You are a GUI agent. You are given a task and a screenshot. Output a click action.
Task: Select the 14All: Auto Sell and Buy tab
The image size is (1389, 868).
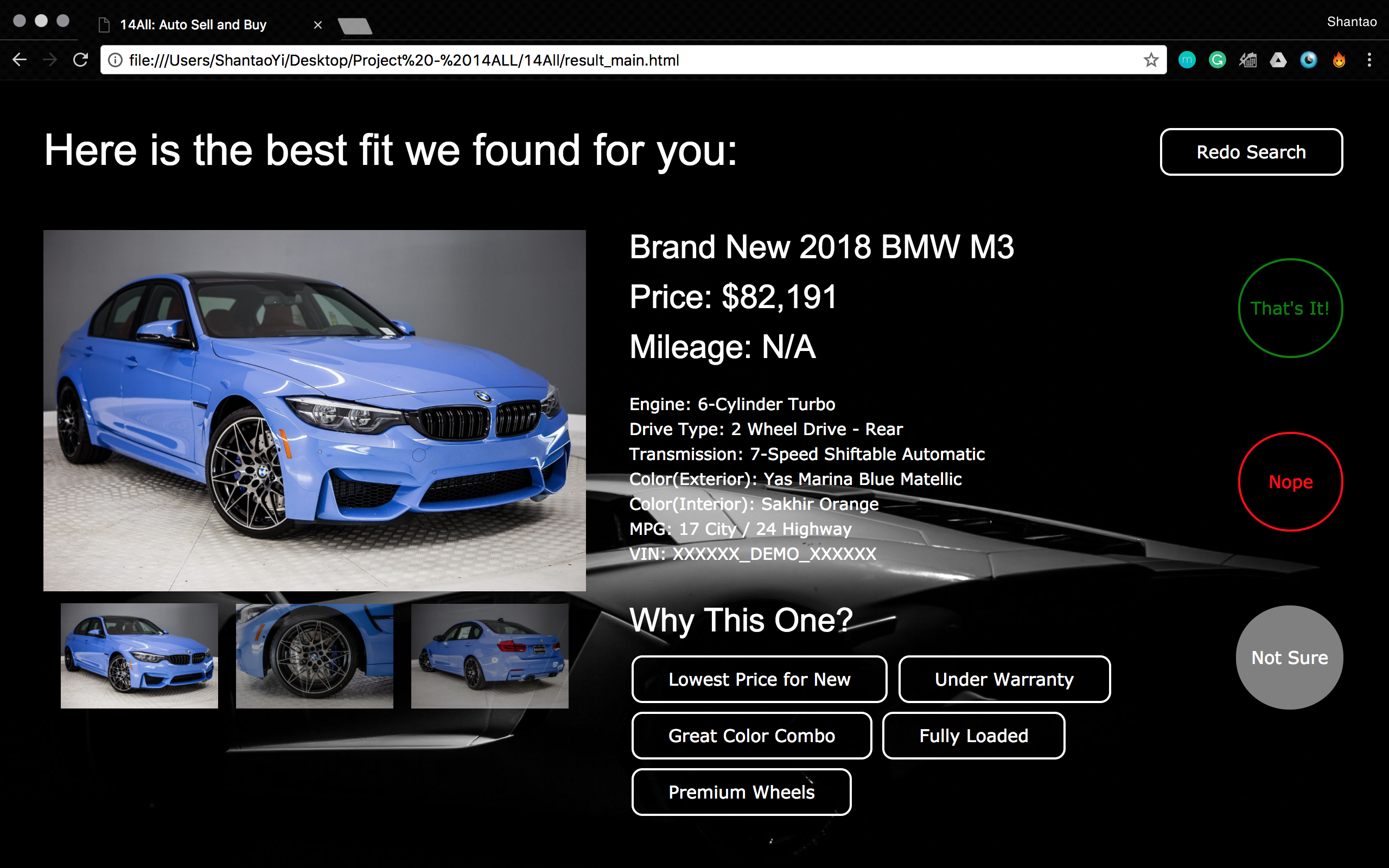[193, 25]
